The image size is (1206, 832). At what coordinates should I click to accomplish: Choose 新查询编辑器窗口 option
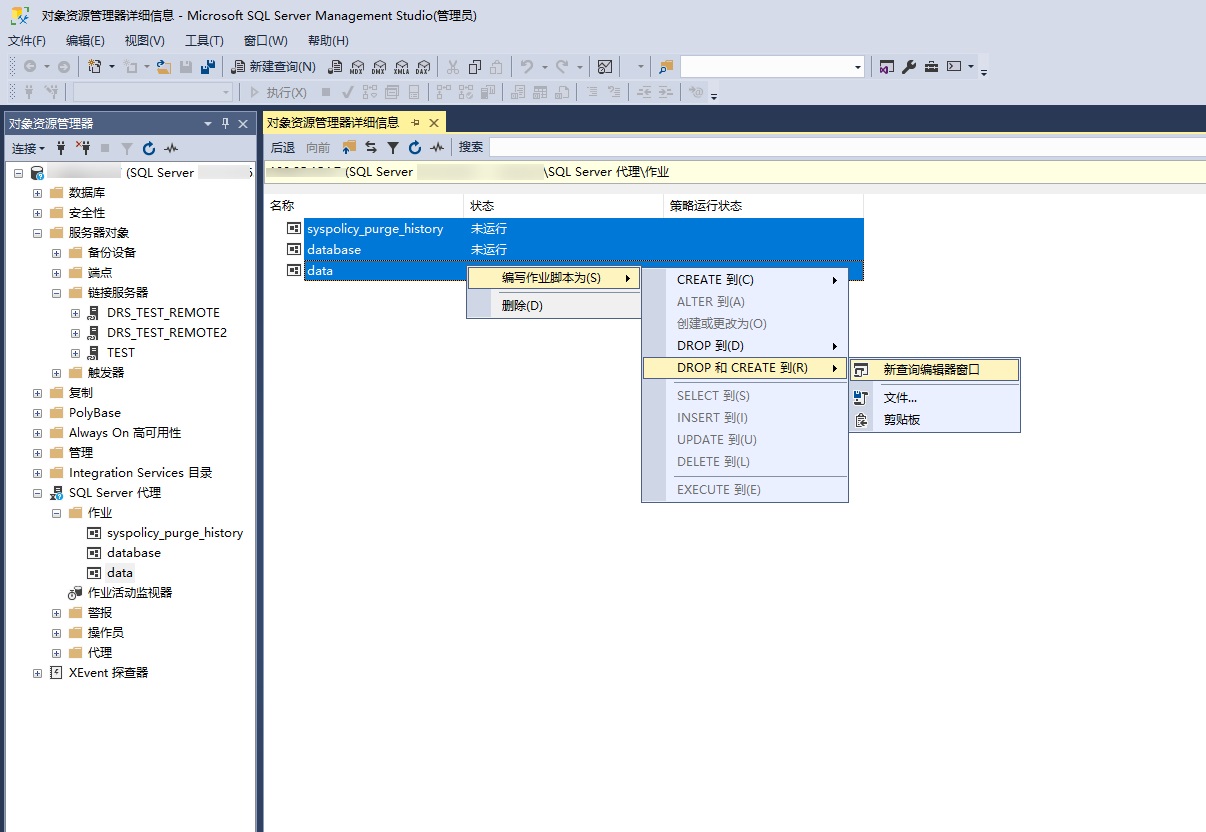point(935,370)
